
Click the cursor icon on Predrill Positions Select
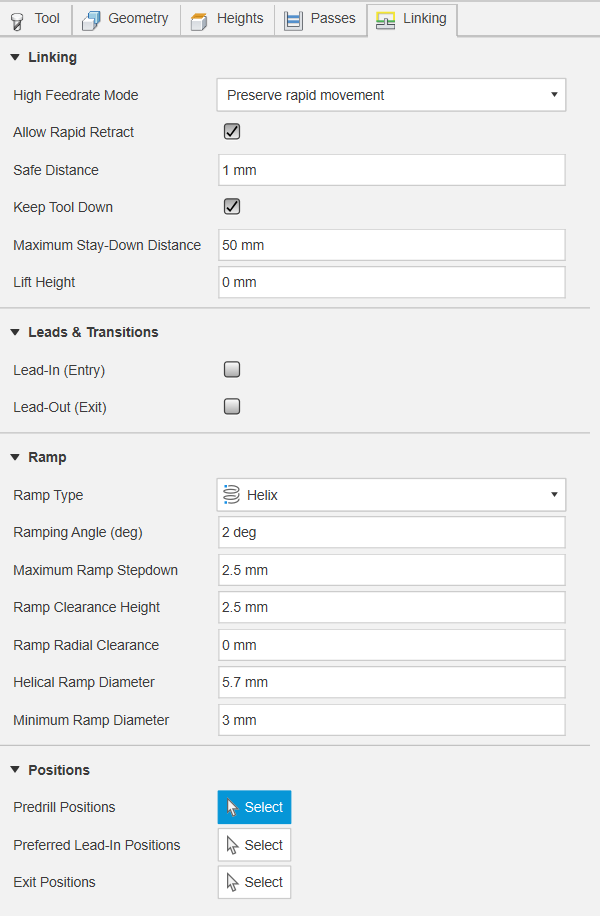[x=232, y=807]
